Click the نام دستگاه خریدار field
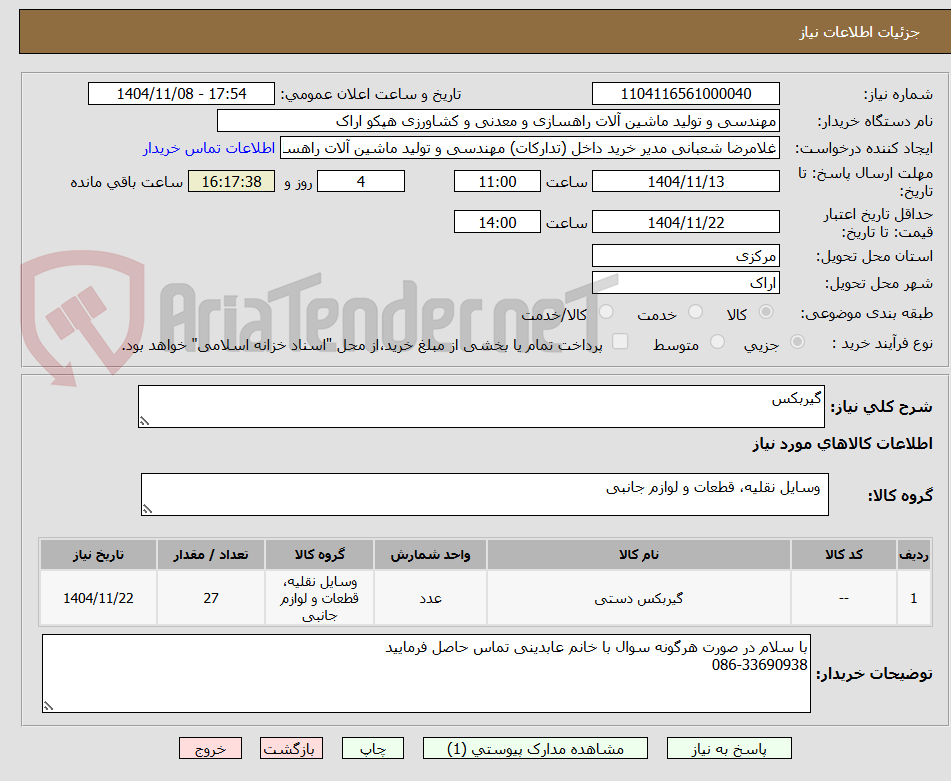 click(x=498, y=121)
